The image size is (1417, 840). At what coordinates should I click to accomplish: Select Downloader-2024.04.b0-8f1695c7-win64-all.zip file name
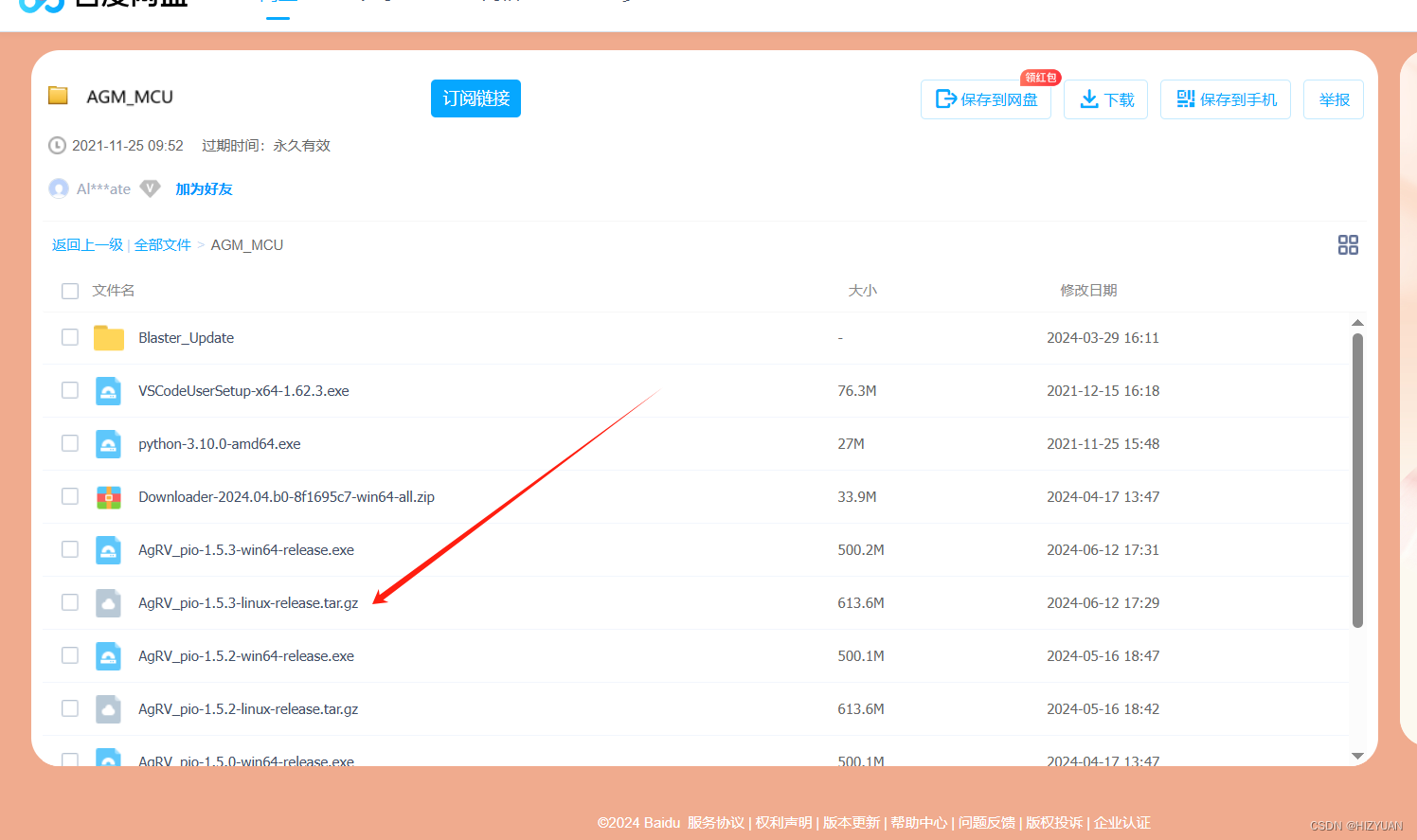[x=286, y=497]
